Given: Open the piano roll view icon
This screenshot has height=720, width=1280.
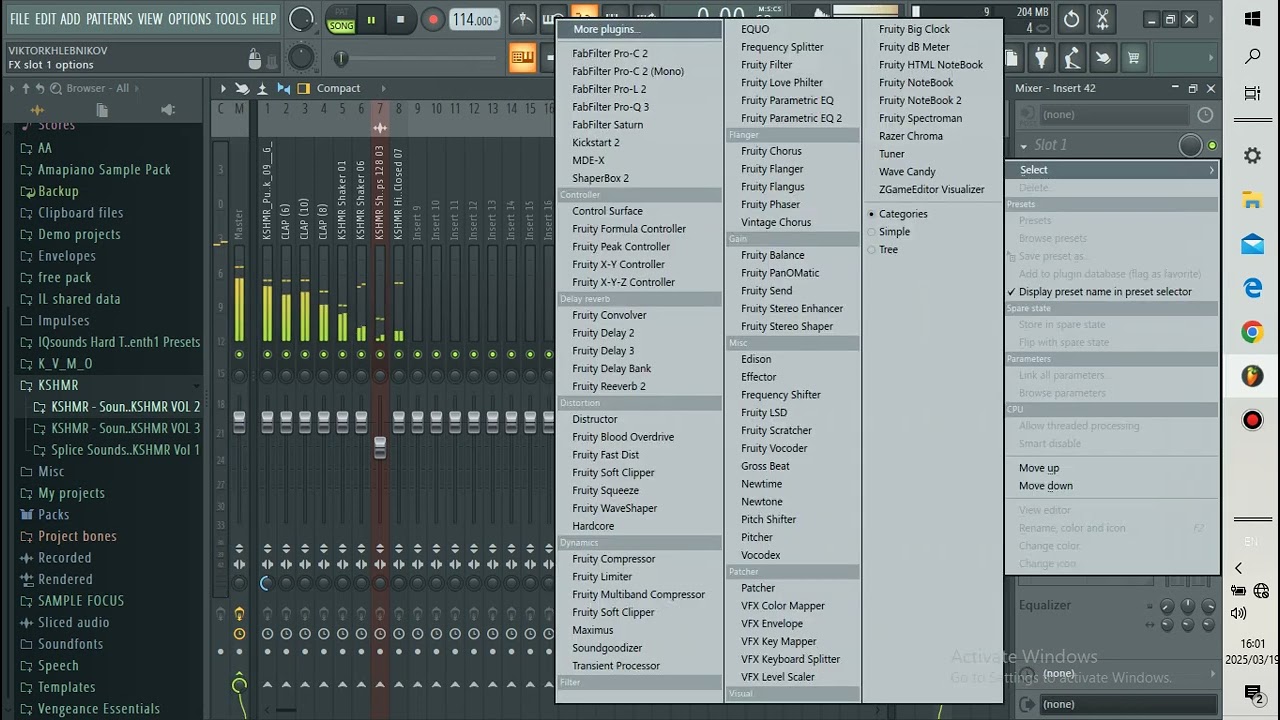Looking at the screenshot, I should 522,58.
